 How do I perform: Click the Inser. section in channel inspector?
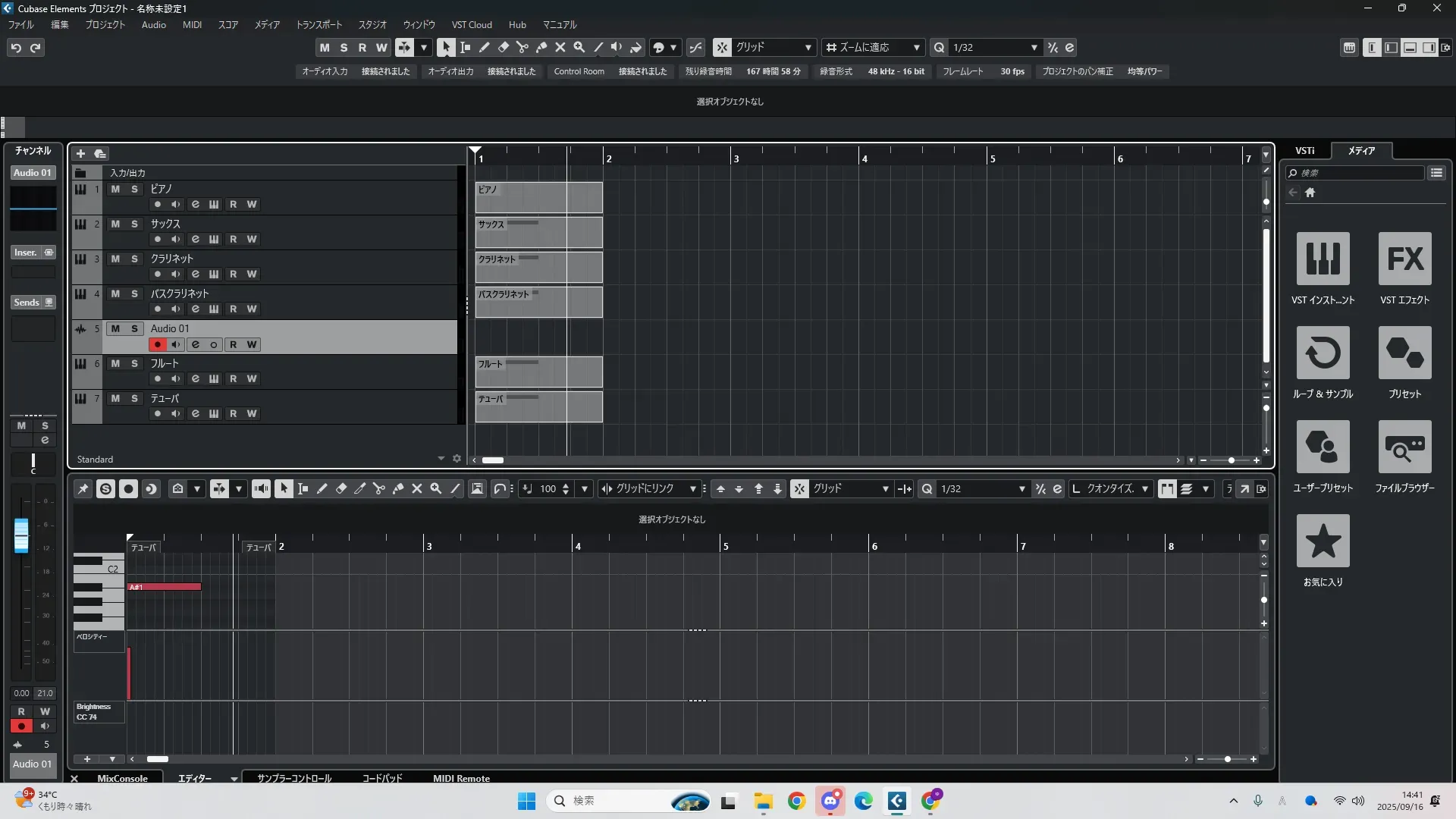pyautogui.click(x=26, y=253)
